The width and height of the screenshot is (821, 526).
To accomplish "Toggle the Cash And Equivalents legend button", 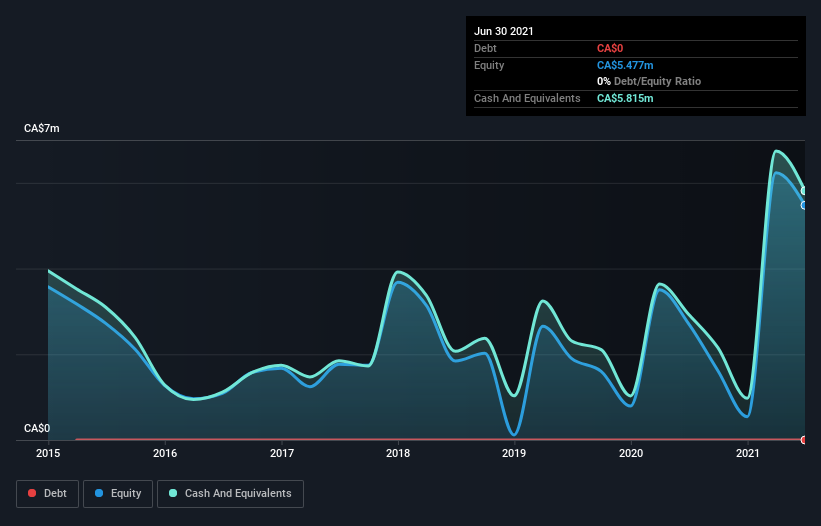I will coord(230,494).
